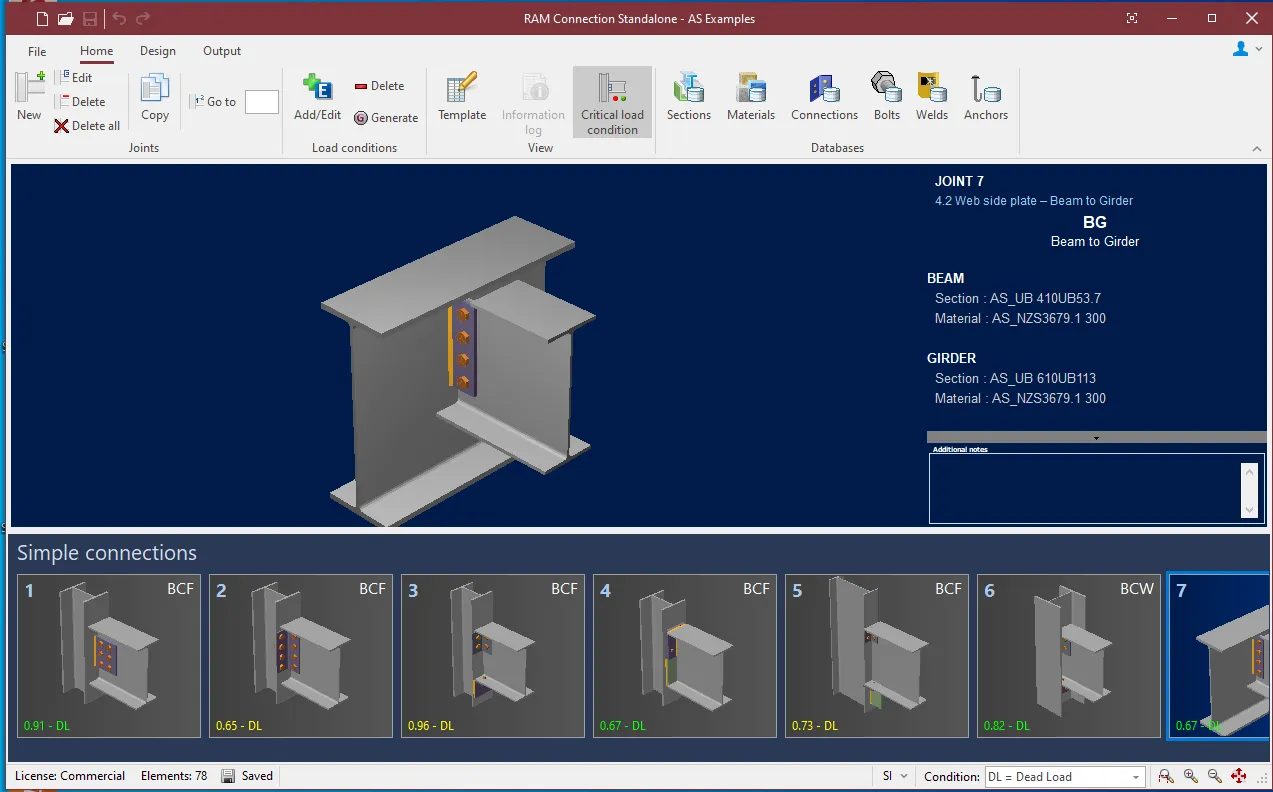Generate load conditions
The image size is (1273, 792).
click(x=386, y=118)
